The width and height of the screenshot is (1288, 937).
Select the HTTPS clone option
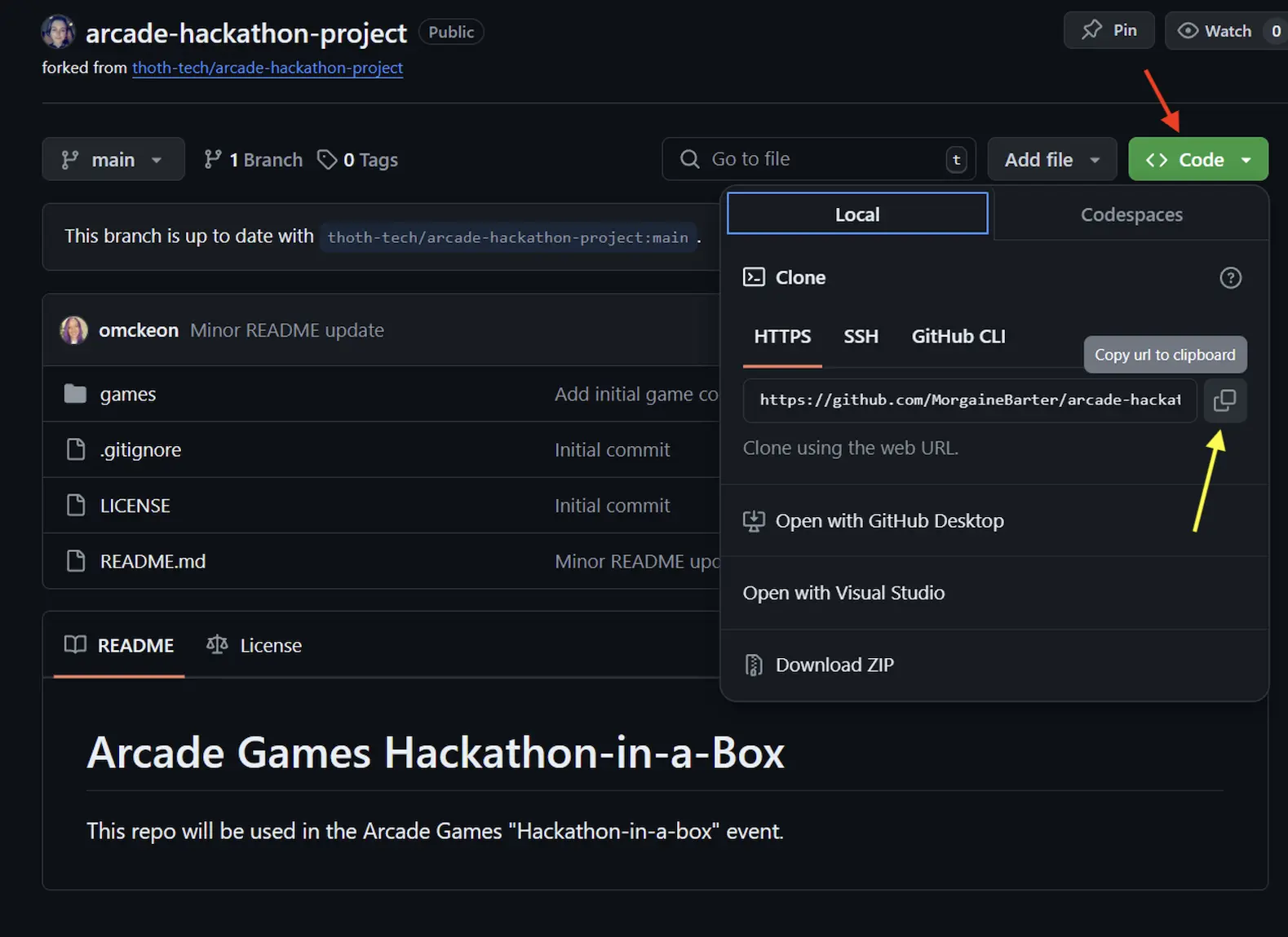782,337
